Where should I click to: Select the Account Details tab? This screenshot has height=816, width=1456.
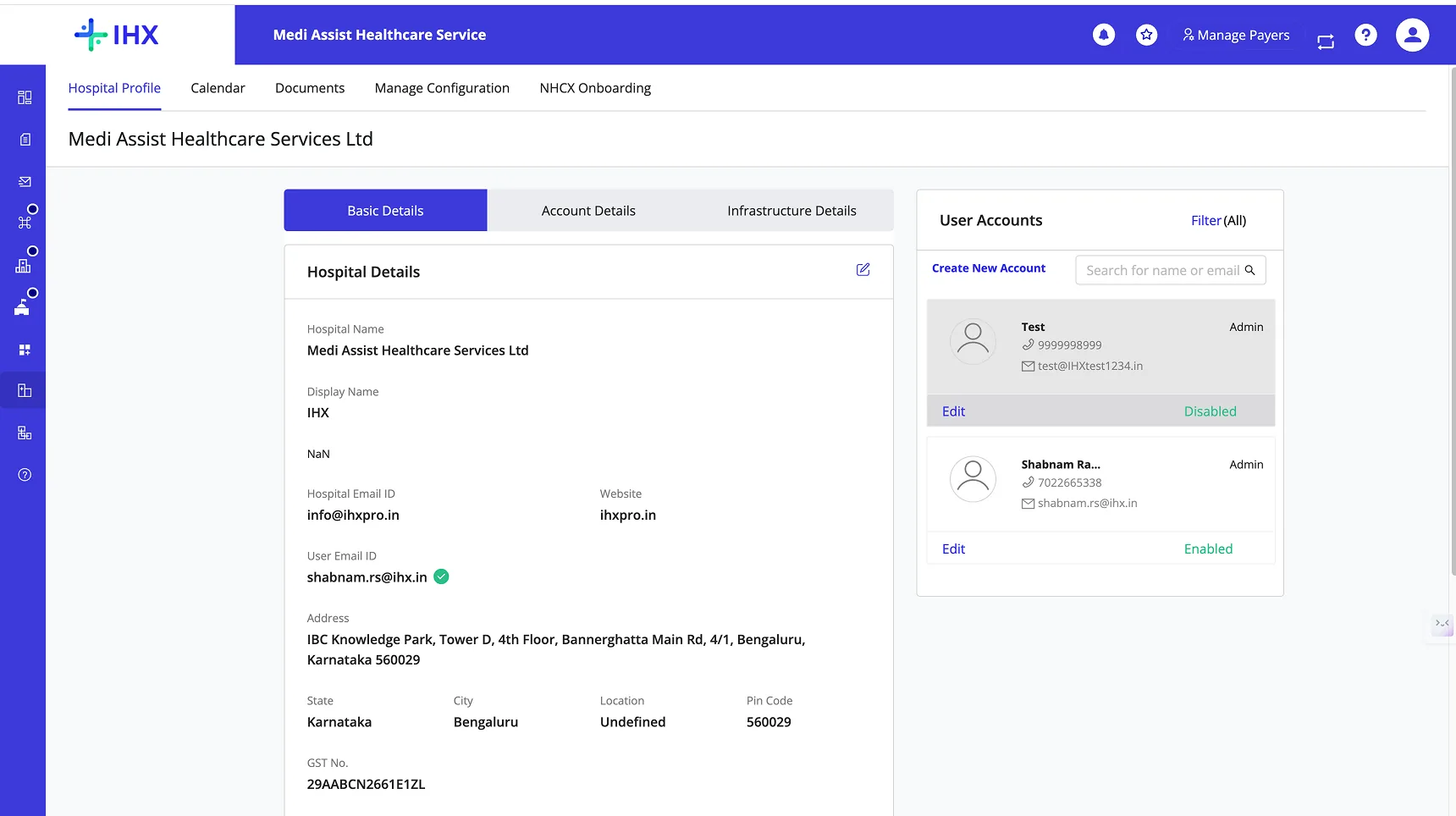tap(588, 211)
